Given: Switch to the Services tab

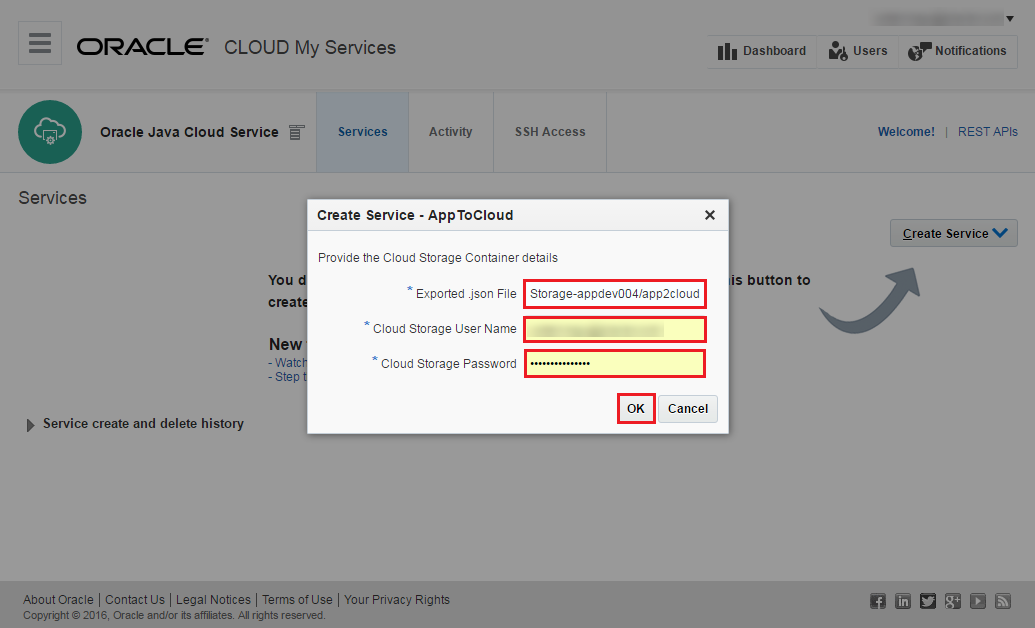Looking at the screenshot, I should (x=362, y=132).
